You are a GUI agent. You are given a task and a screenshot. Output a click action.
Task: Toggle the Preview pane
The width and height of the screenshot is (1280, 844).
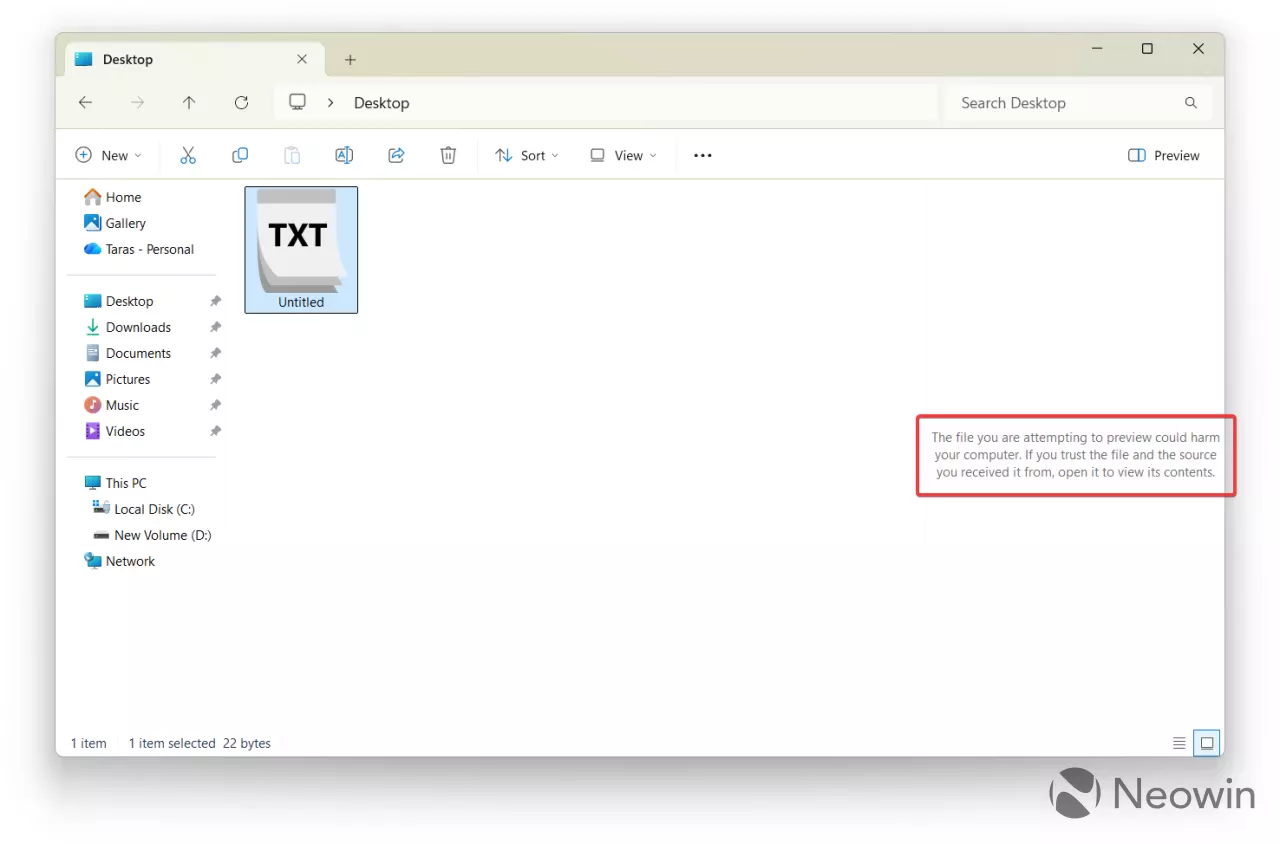click(x=1163, y=155)
